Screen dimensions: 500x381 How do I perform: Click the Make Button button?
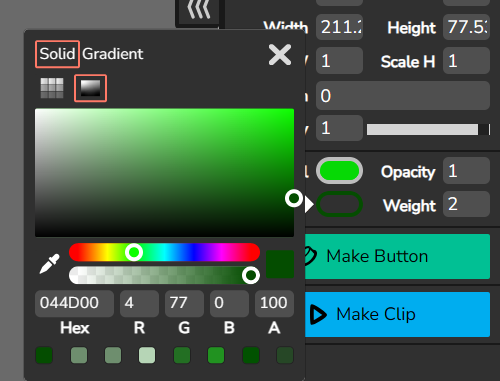click(x=398, y=256)
